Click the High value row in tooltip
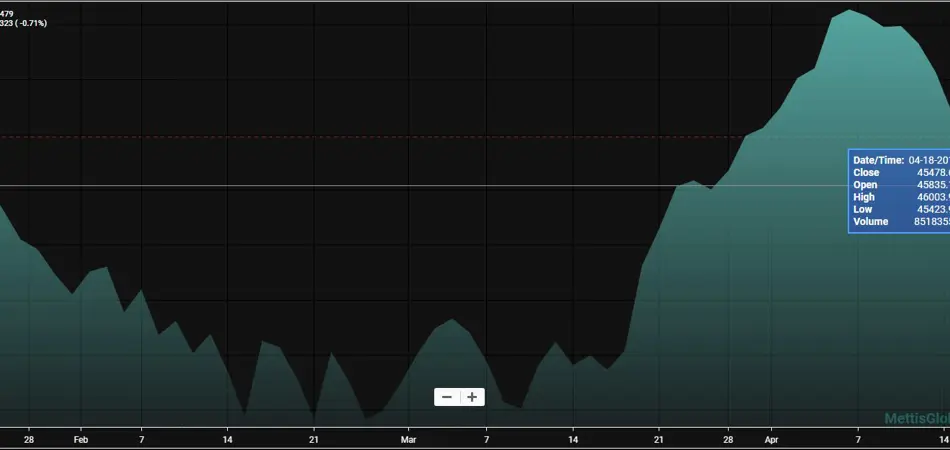Image resolution: width=950 pixels, height=450 pixels. 899,197
